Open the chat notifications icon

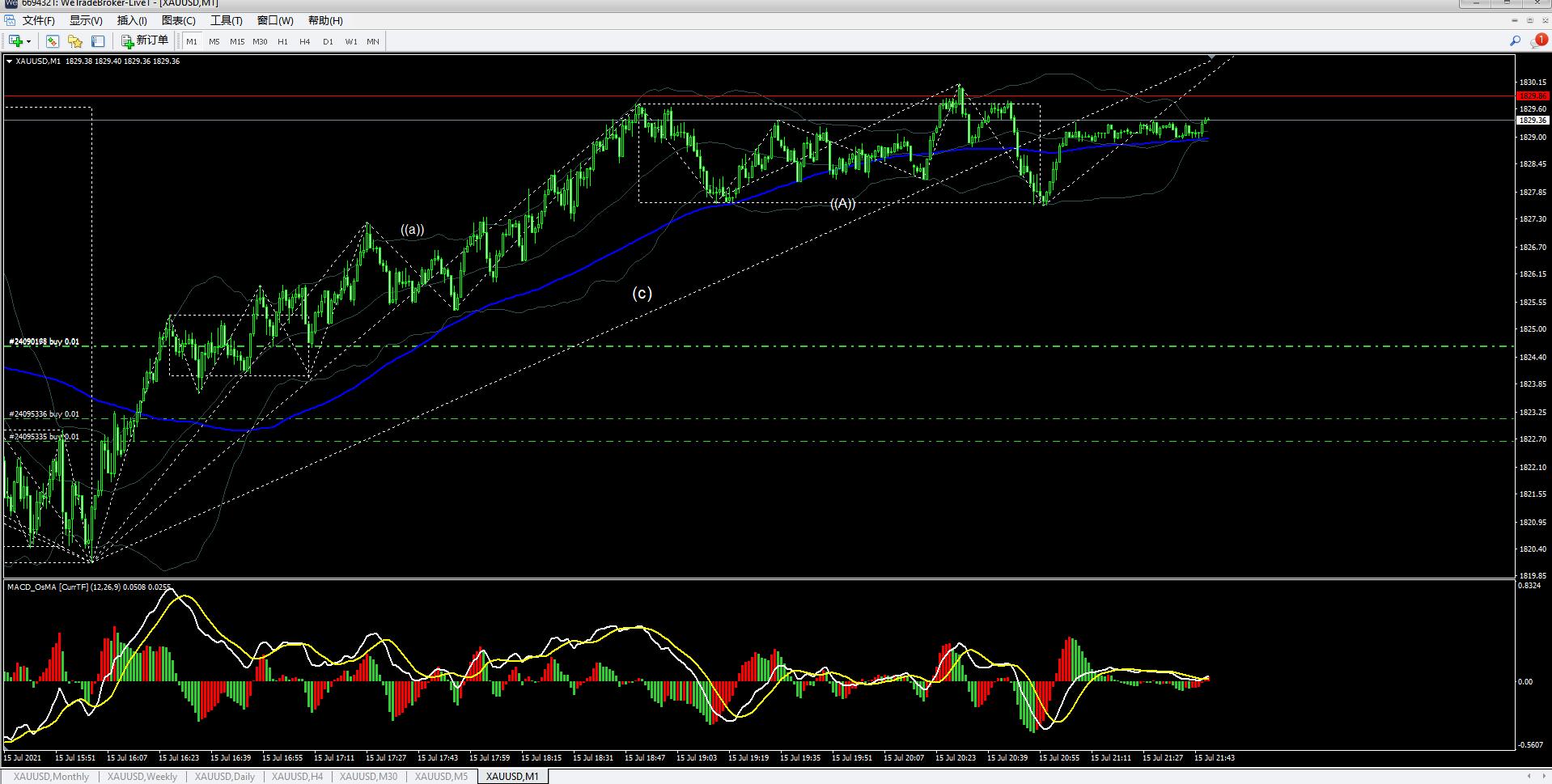[1538, 40]
